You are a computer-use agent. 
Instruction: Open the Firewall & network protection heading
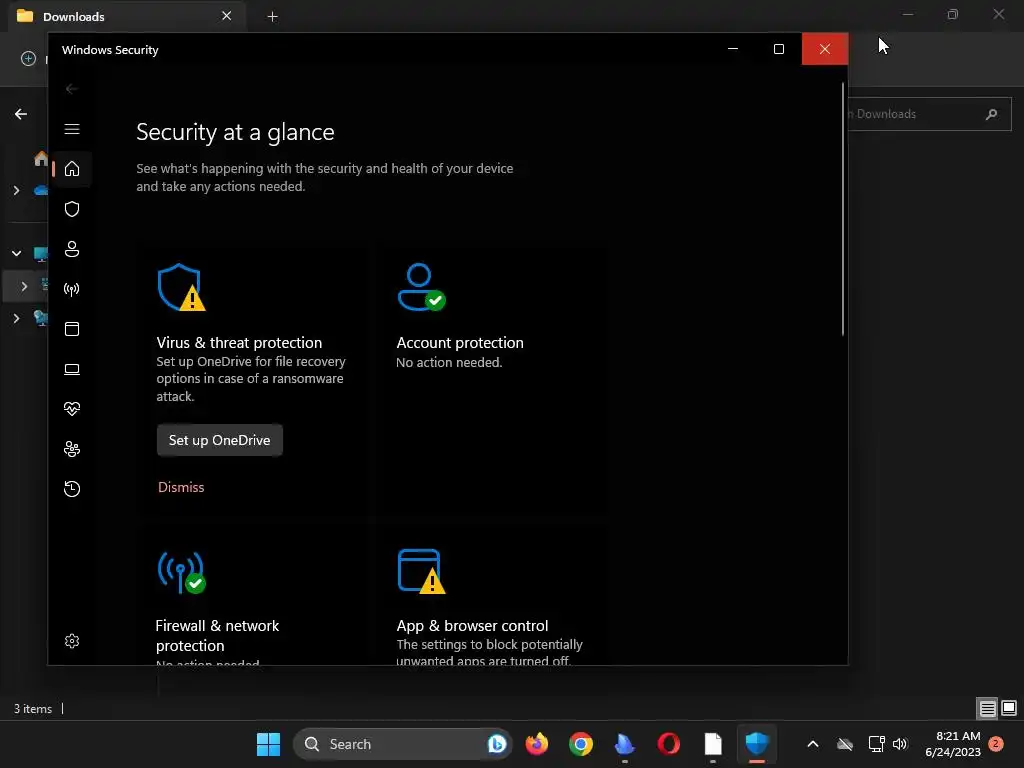pyautogui.click(x=217, y=635)
